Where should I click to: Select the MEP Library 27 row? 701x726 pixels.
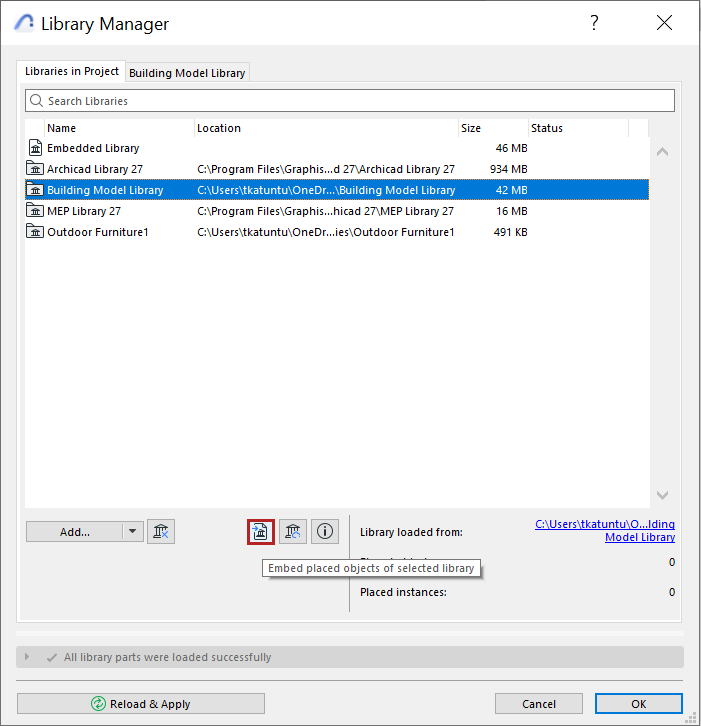[x=337, y=211]
